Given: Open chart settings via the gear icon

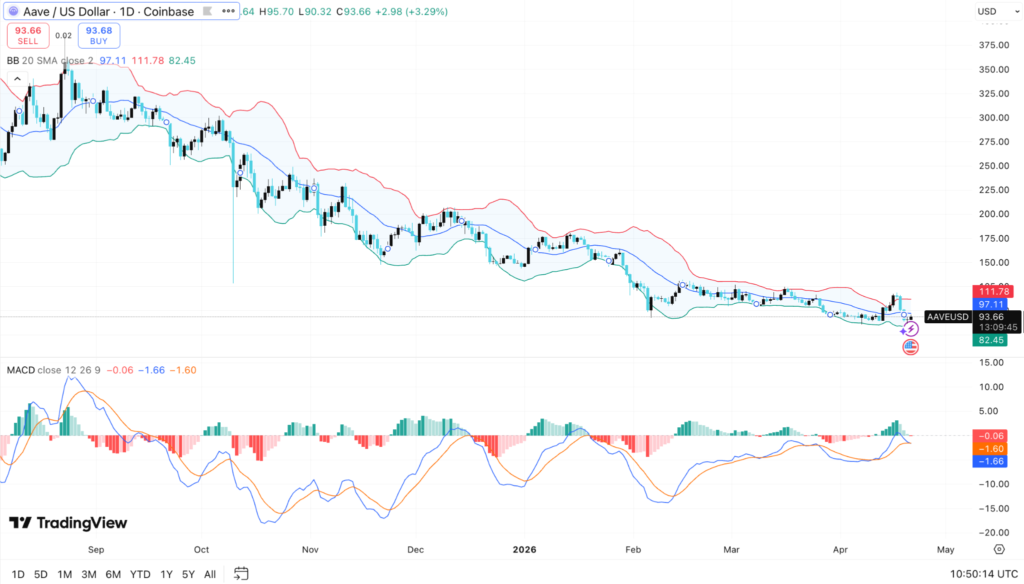Looking at the screenshot, I should [998, 549].
